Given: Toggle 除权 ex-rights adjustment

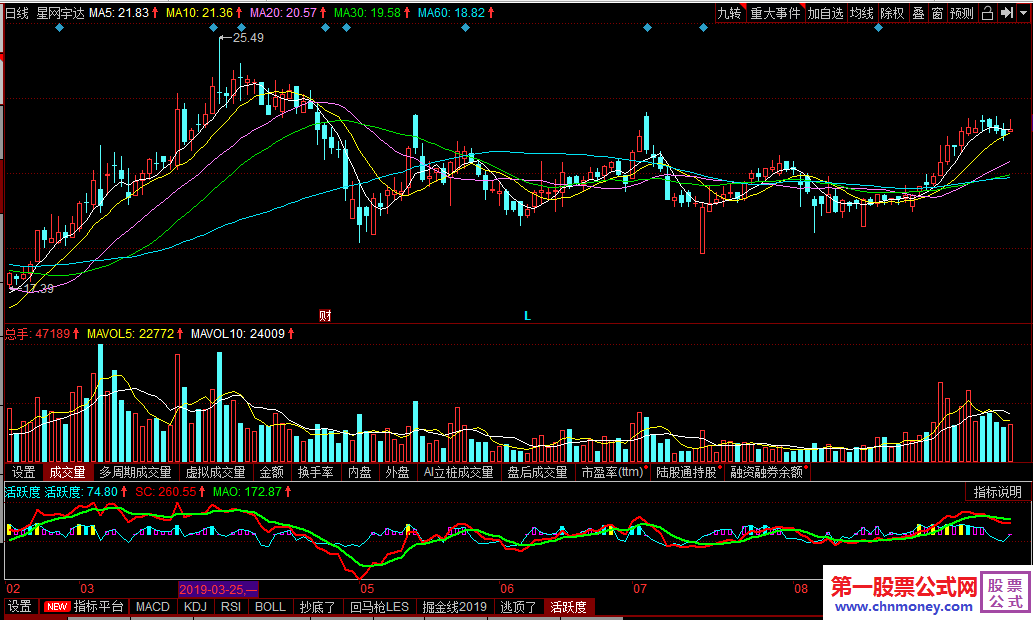Looking at the screenshot, I should pos(893,13).
